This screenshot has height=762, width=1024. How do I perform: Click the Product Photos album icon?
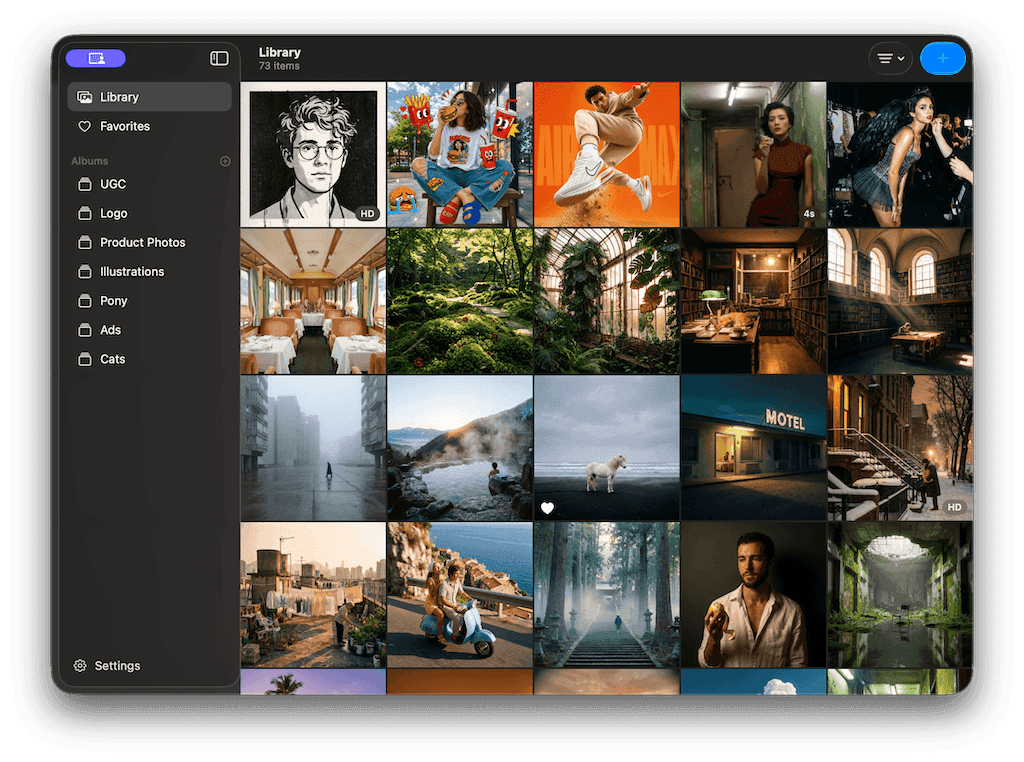[85, 242]
